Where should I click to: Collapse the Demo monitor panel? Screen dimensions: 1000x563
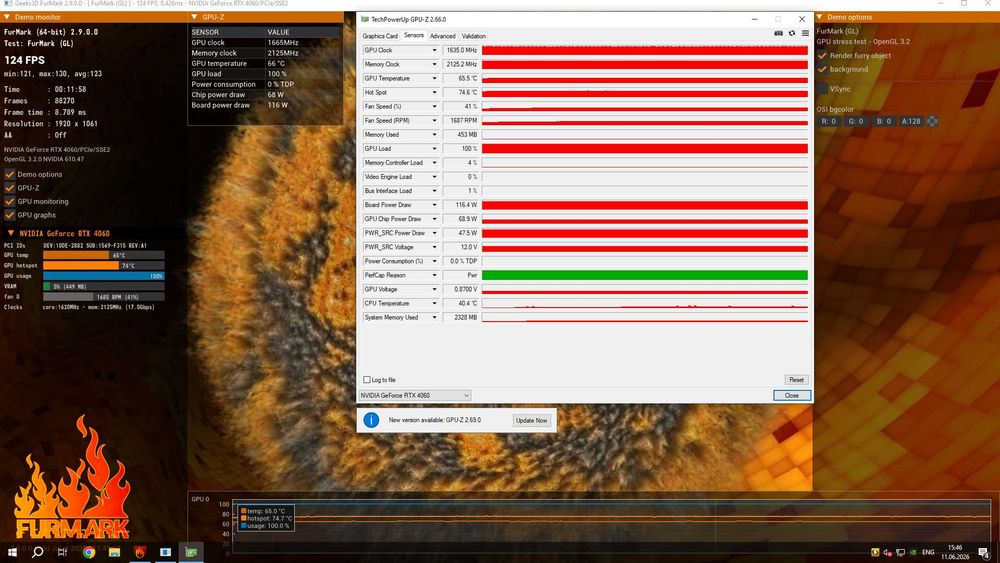coord(7,17)
